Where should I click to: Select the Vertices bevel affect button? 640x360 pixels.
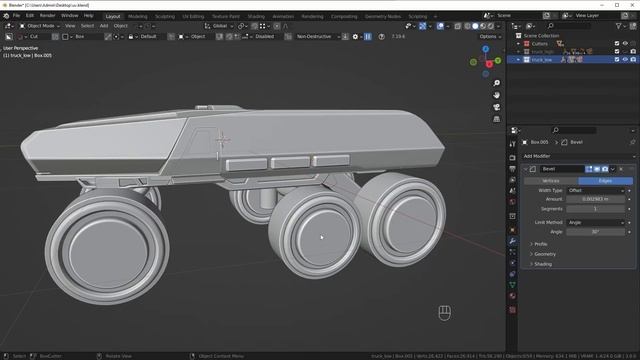pos(551,181)
